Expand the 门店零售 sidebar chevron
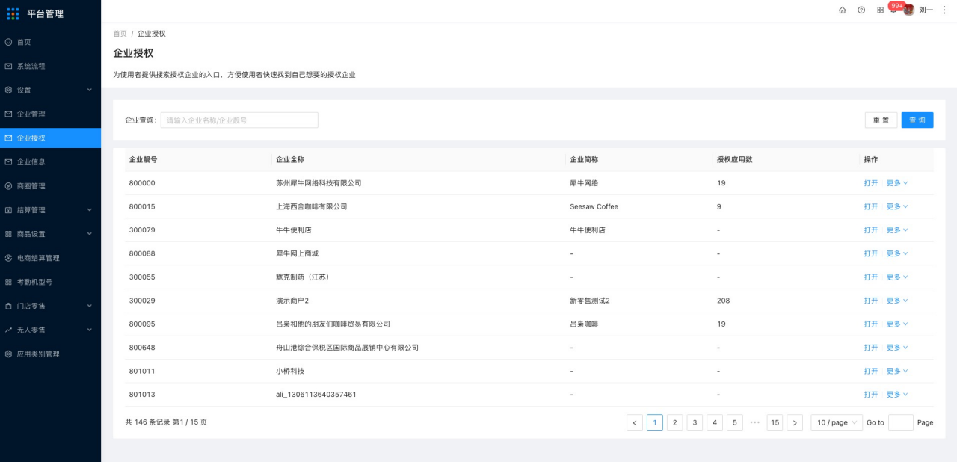 [89, 306]
